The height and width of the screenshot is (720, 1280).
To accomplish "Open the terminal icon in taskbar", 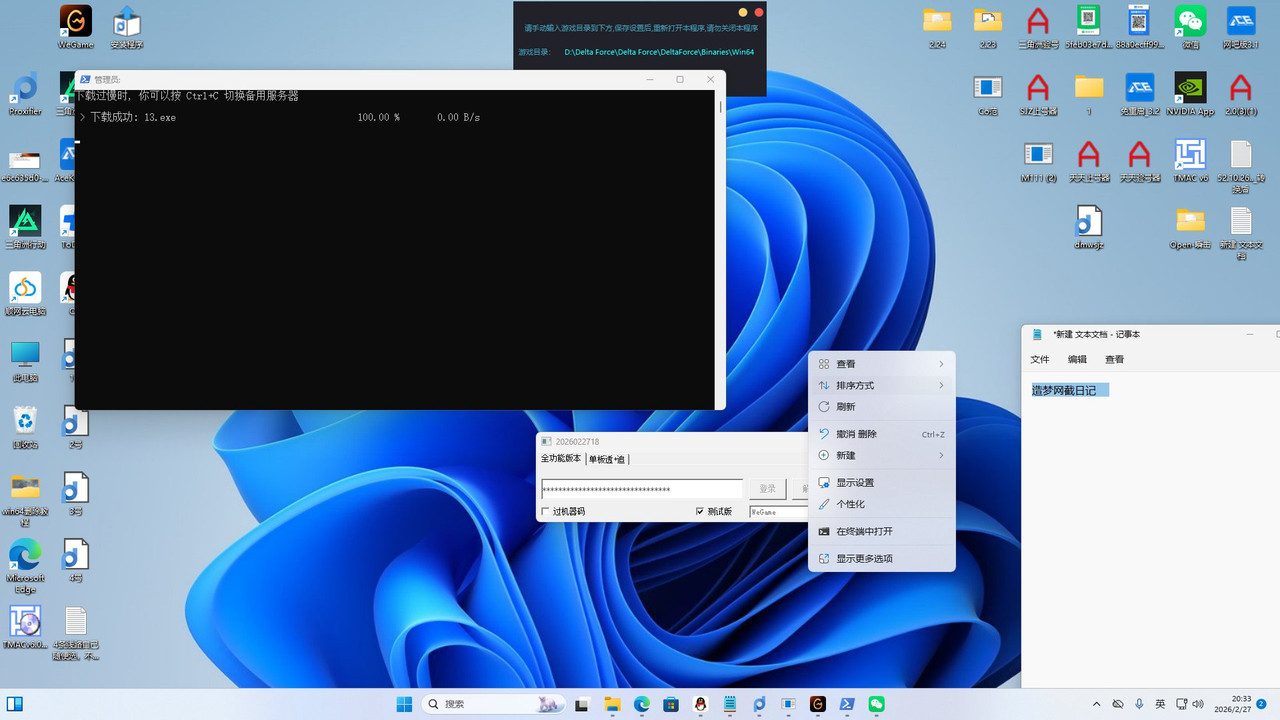I will pos(847,704).
